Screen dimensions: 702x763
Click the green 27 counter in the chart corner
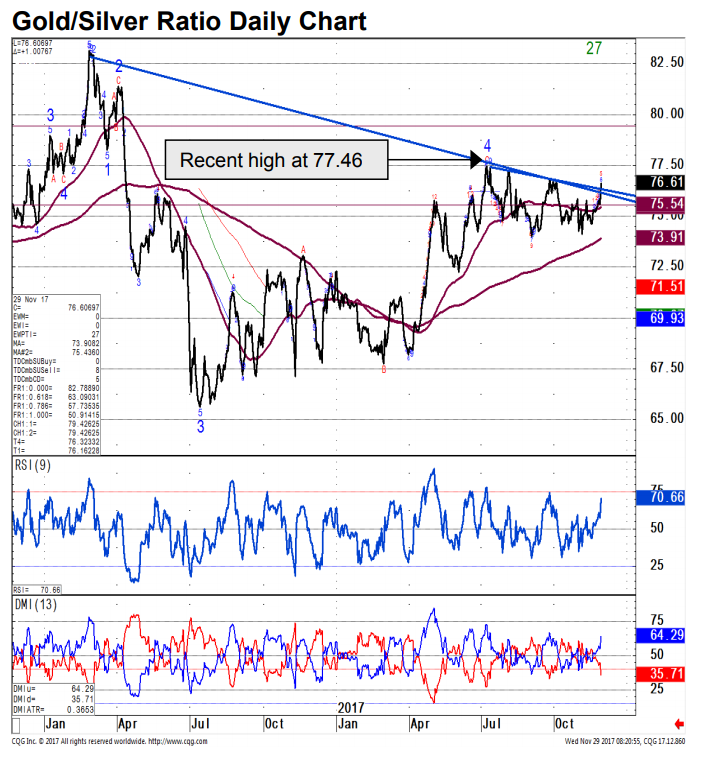594,48
